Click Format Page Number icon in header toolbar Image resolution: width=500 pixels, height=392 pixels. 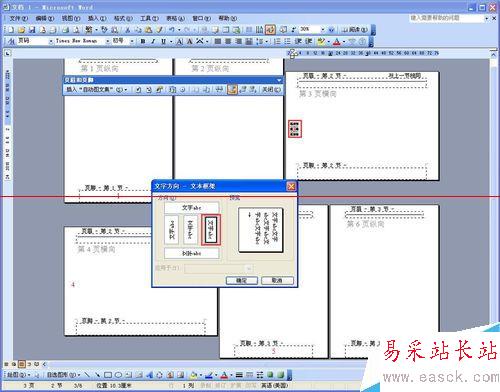160,89
